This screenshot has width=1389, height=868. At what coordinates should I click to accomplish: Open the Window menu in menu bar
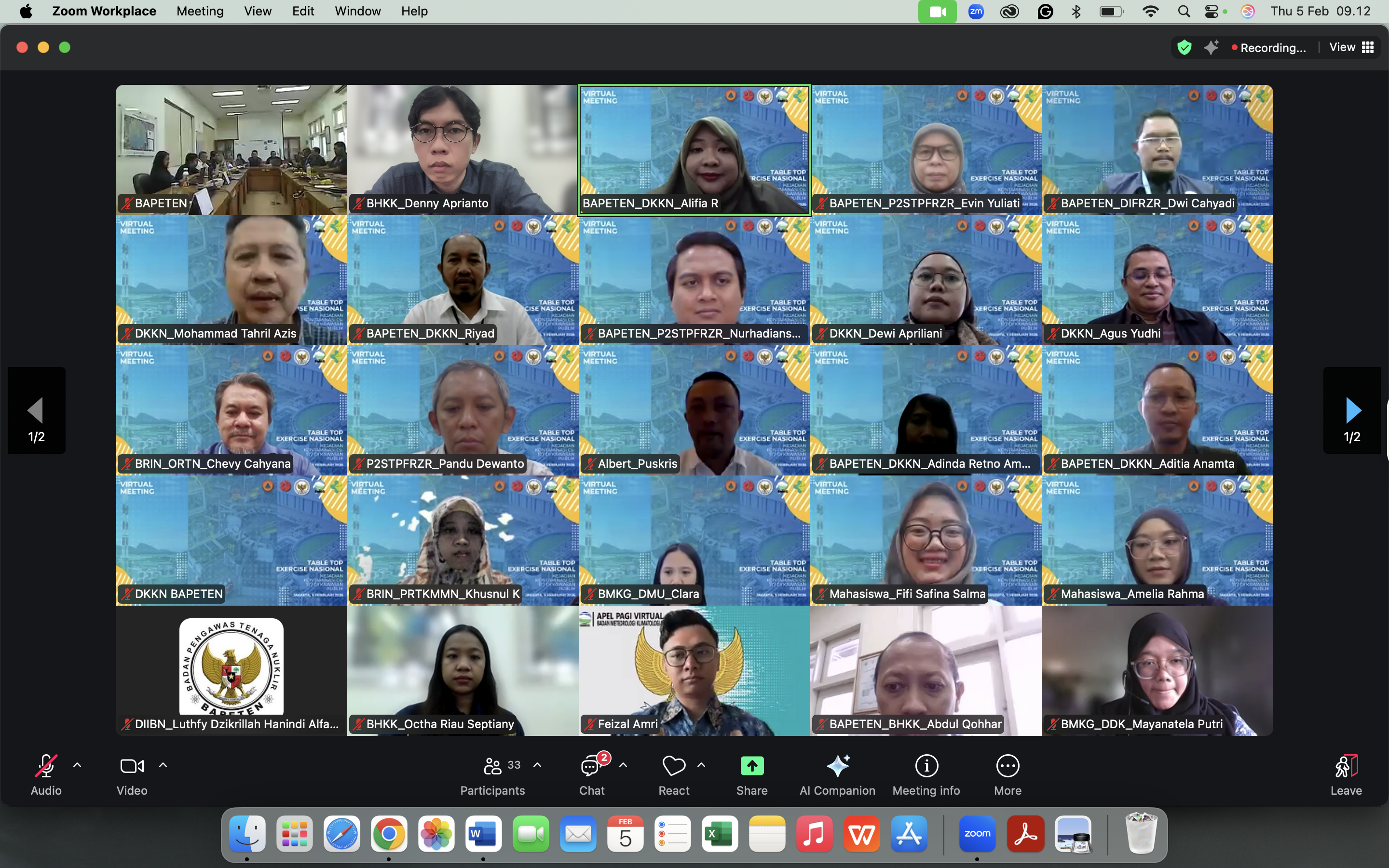tap(357, 12)
